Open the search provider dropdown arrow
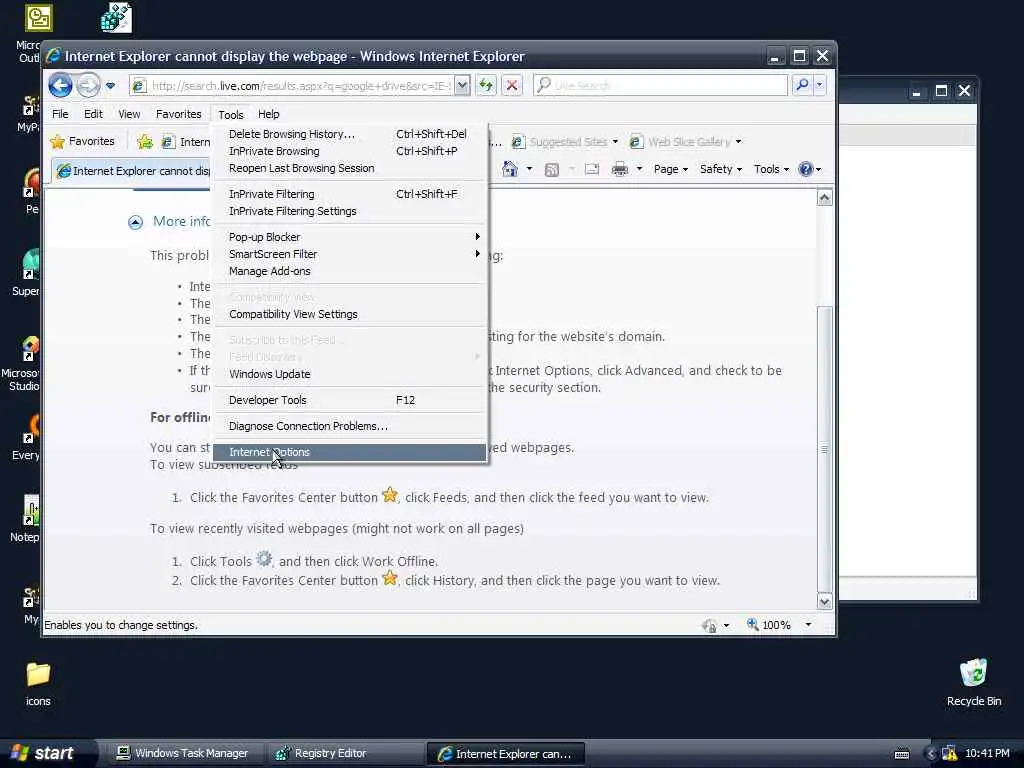1024x768 pixels. 820,85
